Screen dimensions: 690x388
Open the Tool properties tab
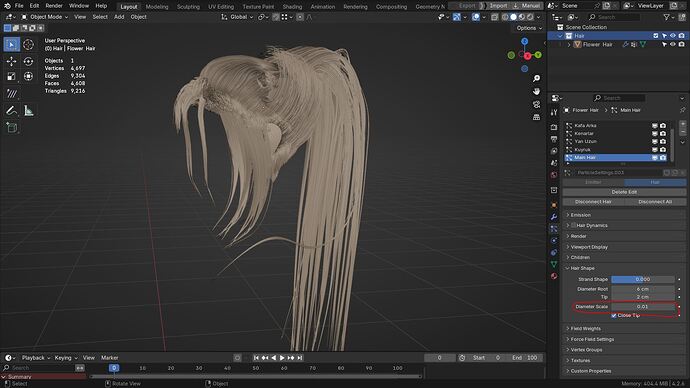pos(554,113)
